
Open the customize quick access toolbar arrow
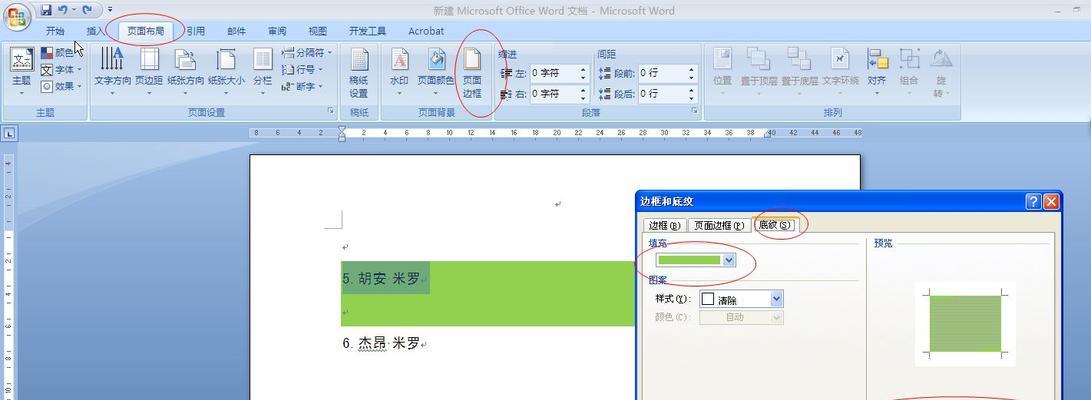[x=110, y=10]
